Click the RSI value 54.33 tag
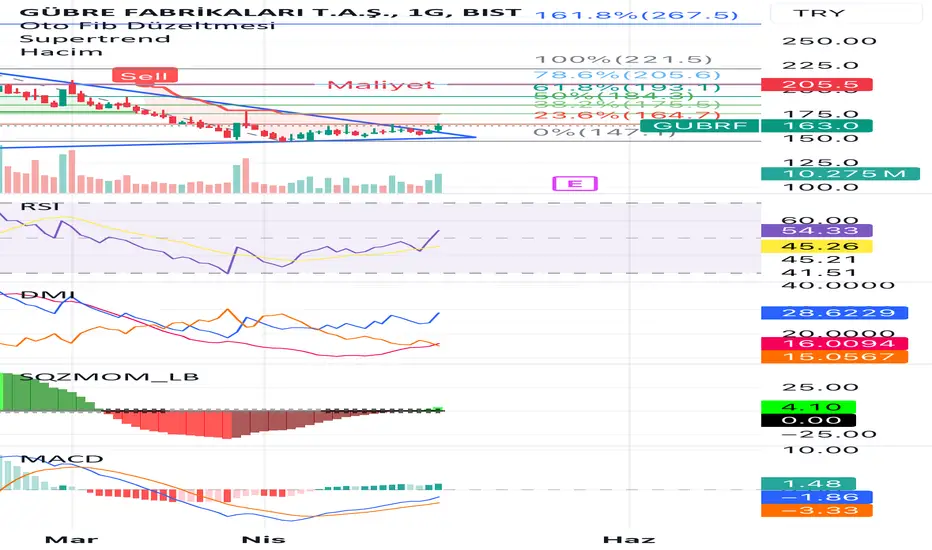 tap(817, 231)
